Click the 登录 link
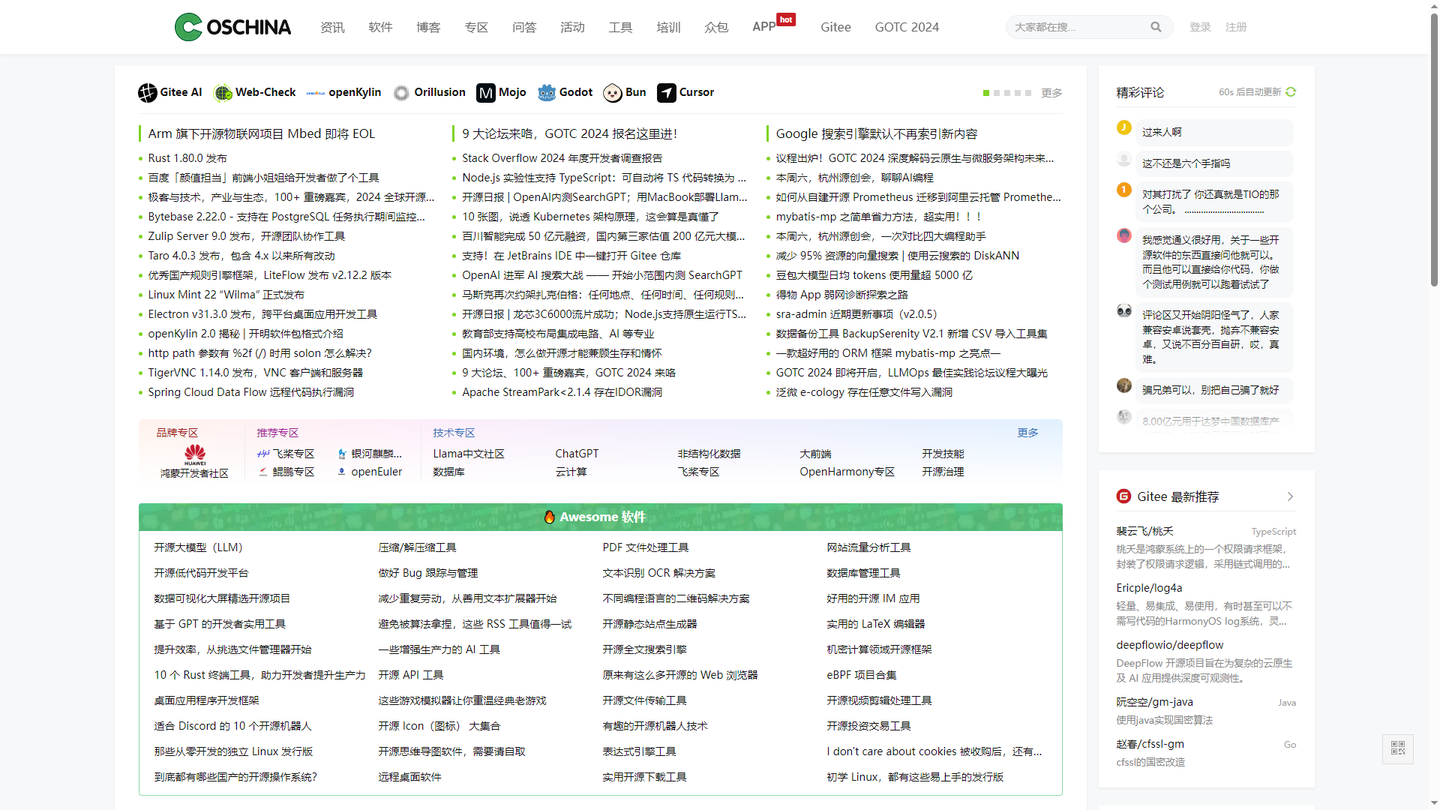Viewport: 1440px width, 810px height. coord(1200,27)
